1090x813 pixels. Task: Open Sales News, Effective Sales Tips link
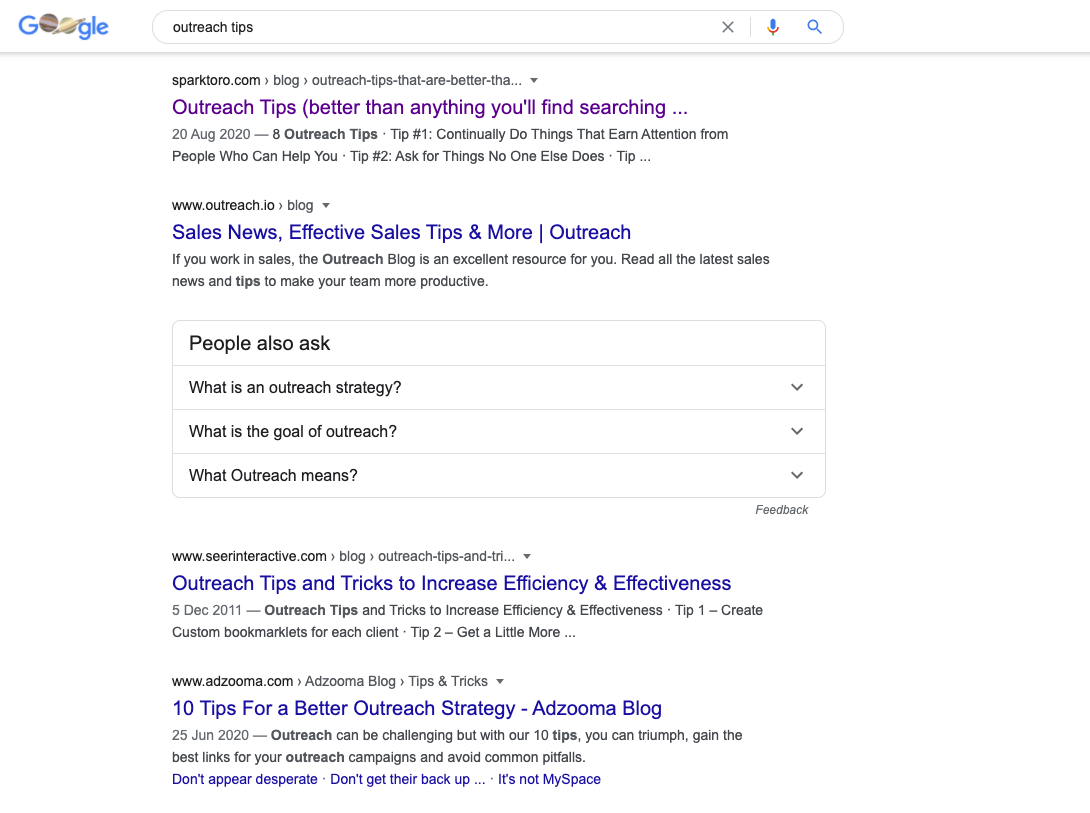pyautogui.click(x=401, y=232)
